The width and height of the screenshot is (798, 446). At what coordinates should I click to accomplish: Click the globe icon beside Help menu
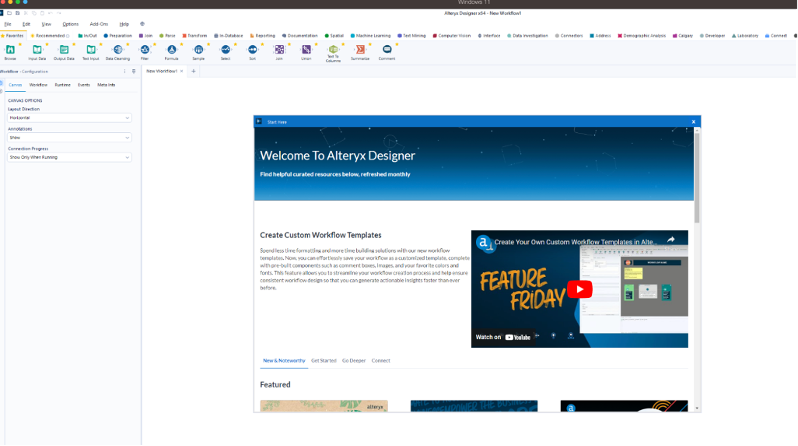[x=142, y=24]
